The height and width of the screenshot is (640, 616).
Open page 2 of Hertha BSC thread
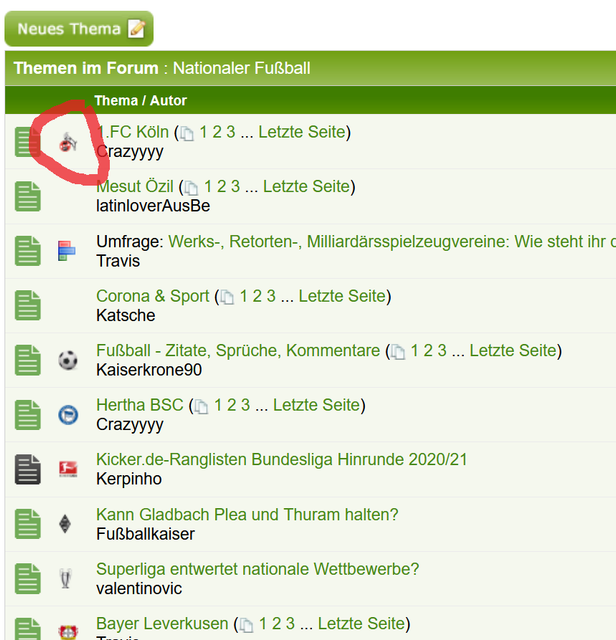coord(232,405)
